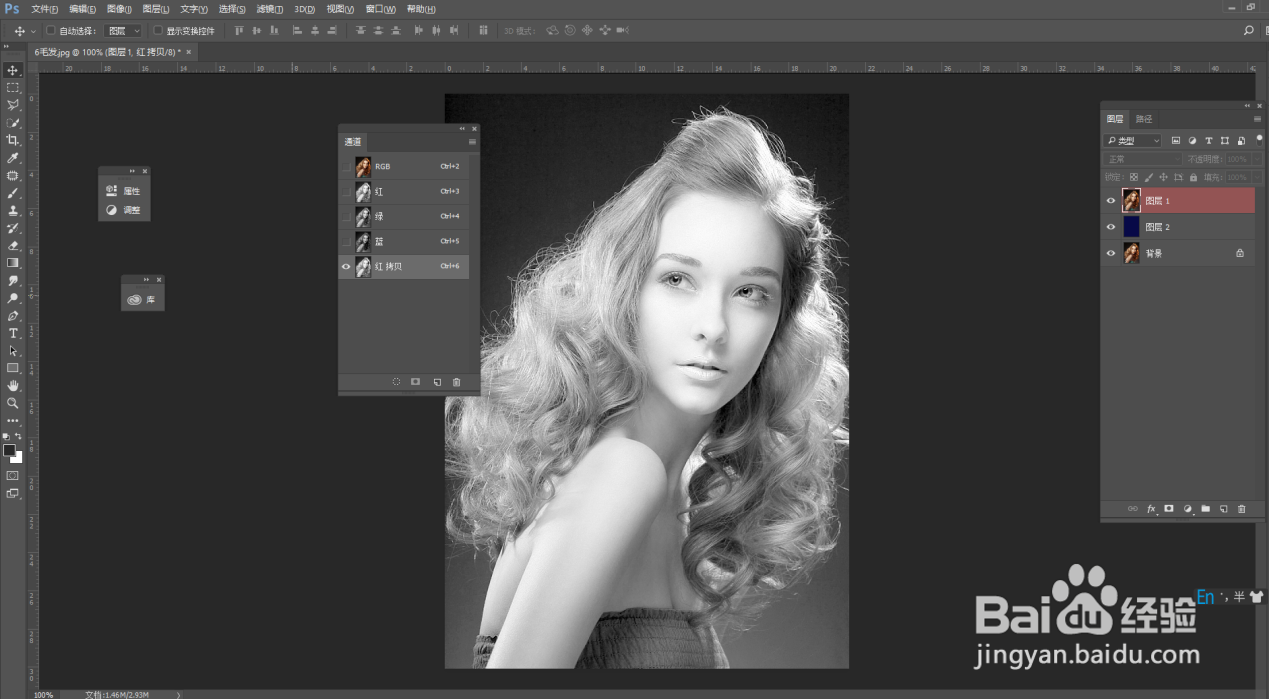Select the 背景 layer thumbnail
1269x699 pixels.
(1131, 252)
